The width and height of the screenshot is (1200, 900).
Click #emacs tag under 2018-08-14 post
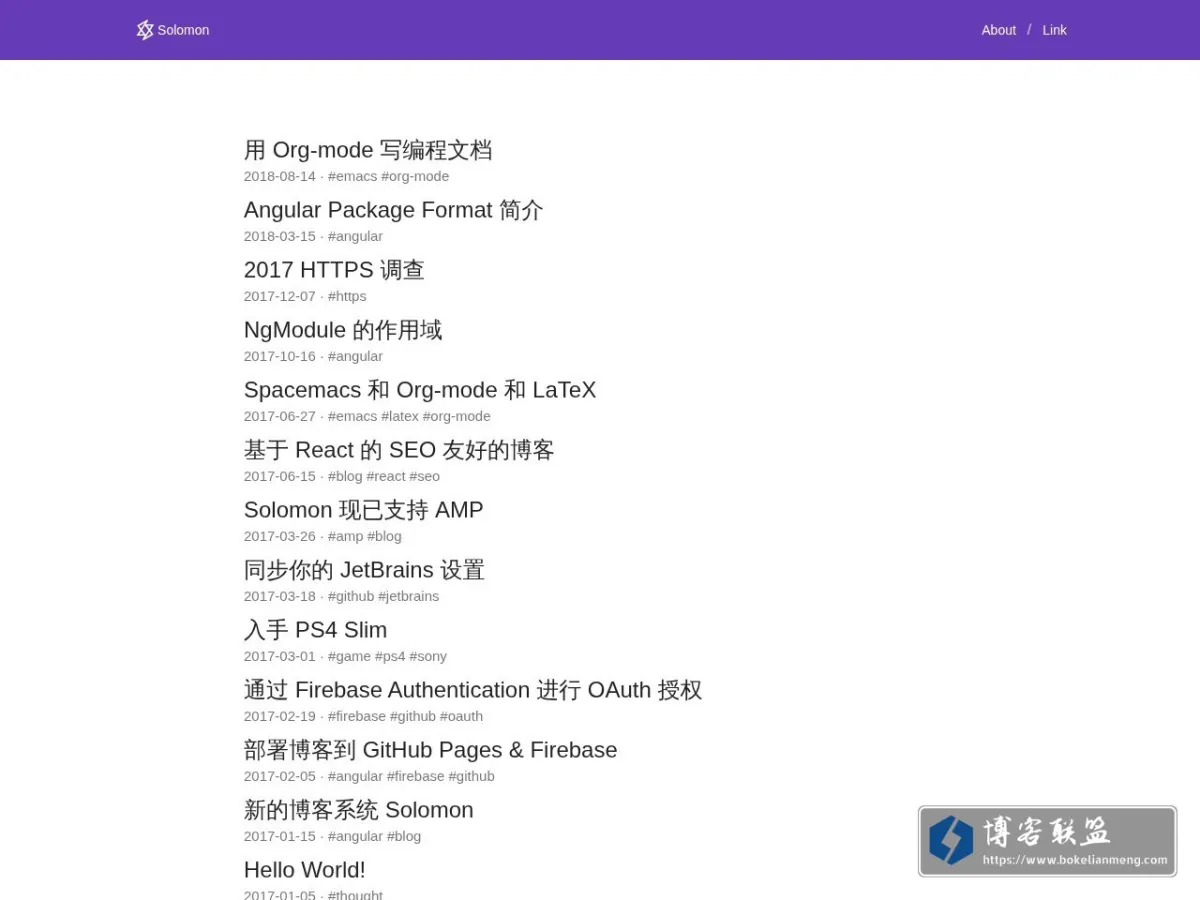pyautogui.click(x=353, y=176)
